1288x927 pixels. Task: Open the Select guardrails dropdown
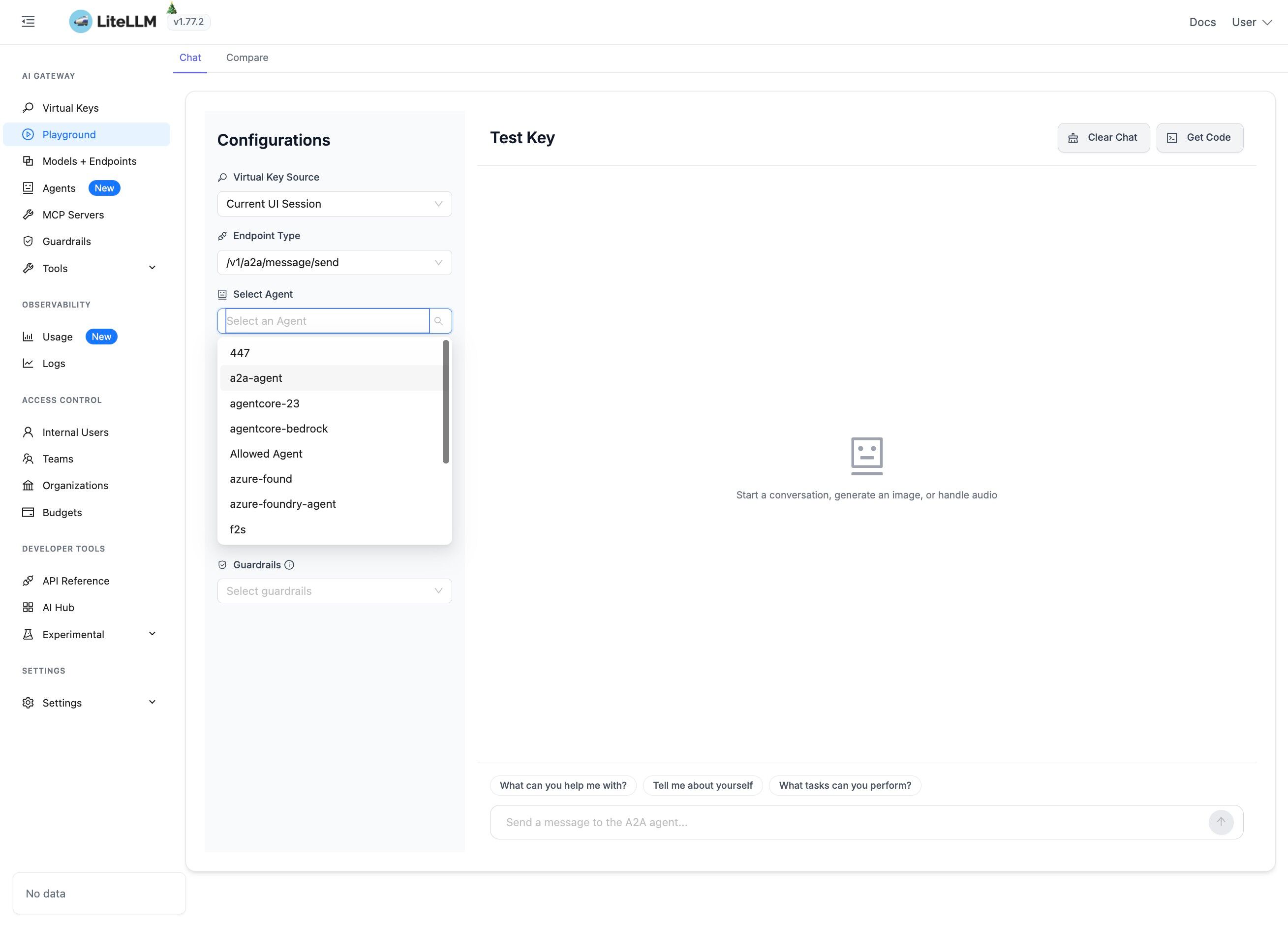coord(334,591)
